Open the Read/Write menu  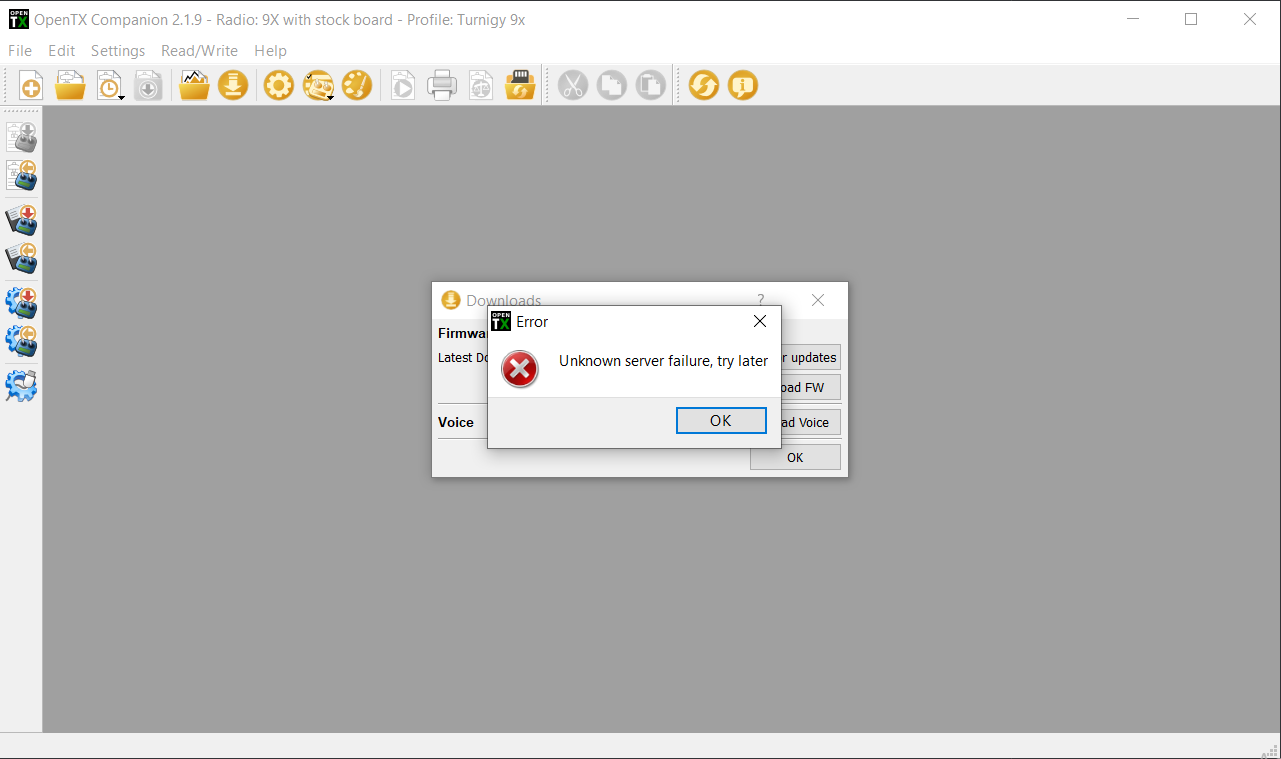tap(200, 50)
